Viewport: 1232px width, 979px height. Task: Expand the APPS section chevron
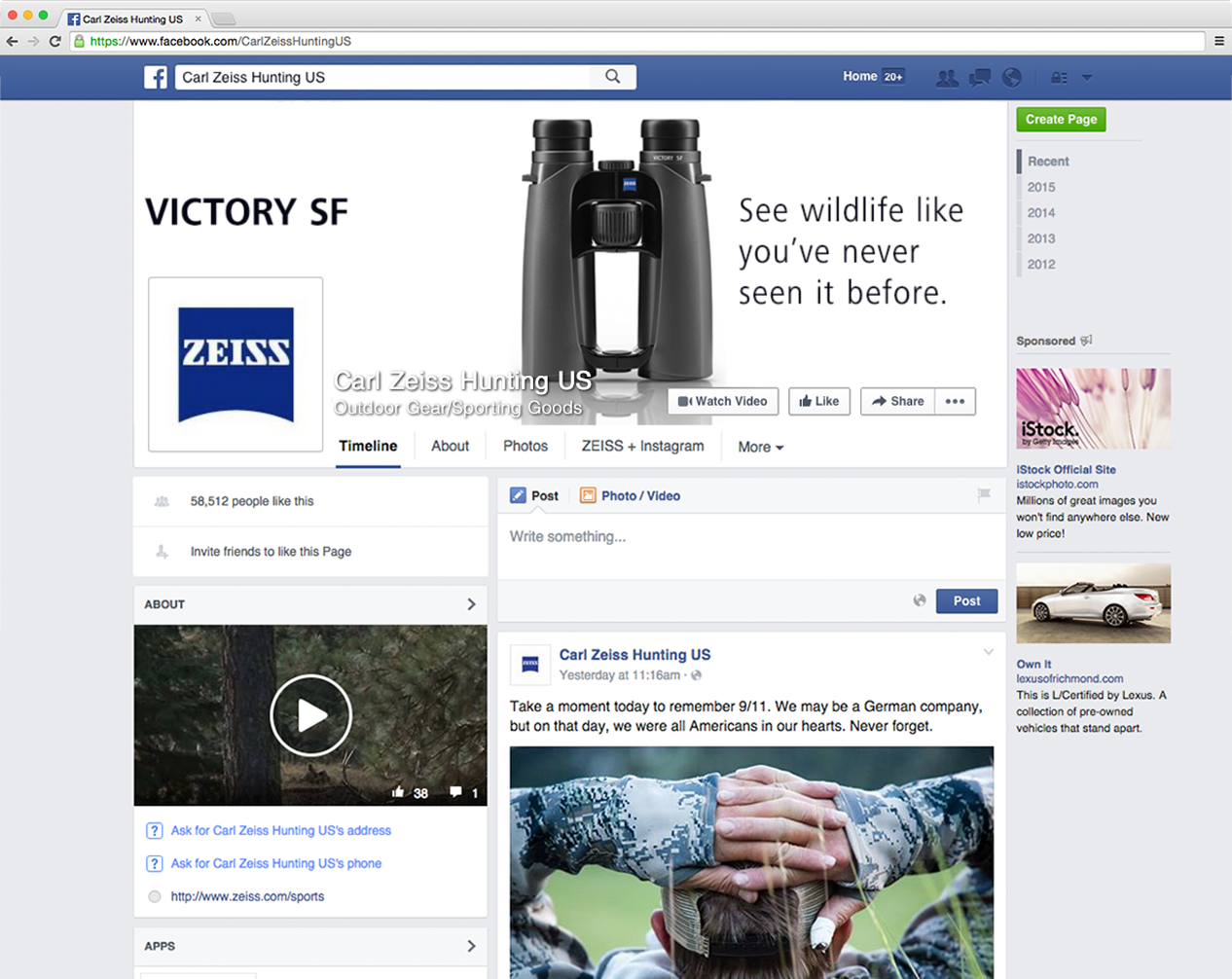coord(471,946)
